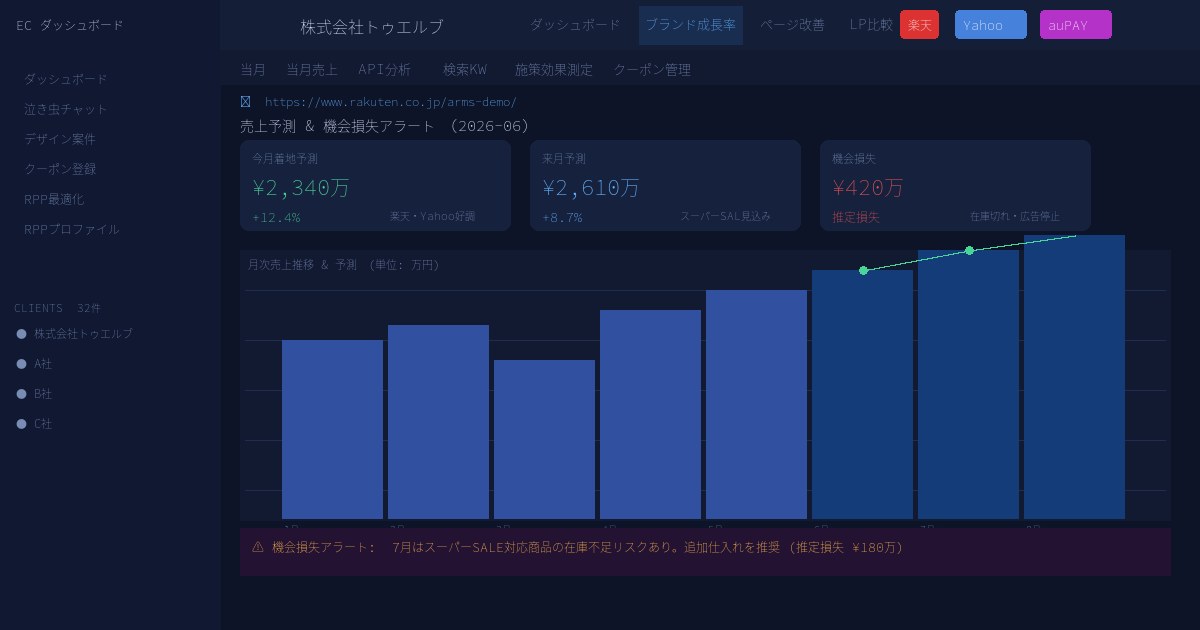Switch to the ブランド成長率 tab
1200x630 pixels.
pyautogui.click(x=691, y=25)
